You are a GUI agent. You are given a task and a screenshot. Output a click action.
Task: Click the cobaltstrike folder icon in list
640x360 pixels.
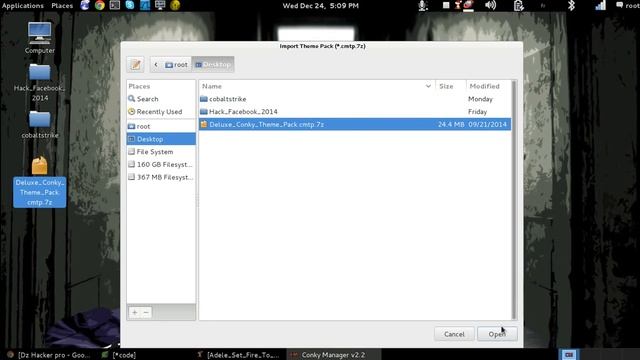pos(204,99)
